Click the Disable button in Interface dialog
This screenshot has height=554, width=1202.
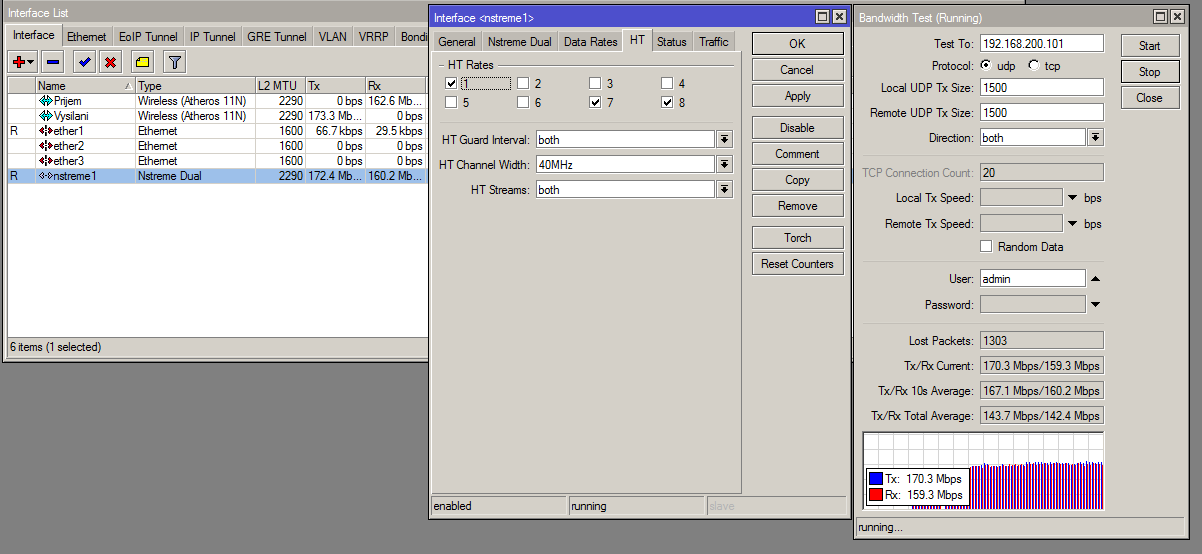pos(797,128)
